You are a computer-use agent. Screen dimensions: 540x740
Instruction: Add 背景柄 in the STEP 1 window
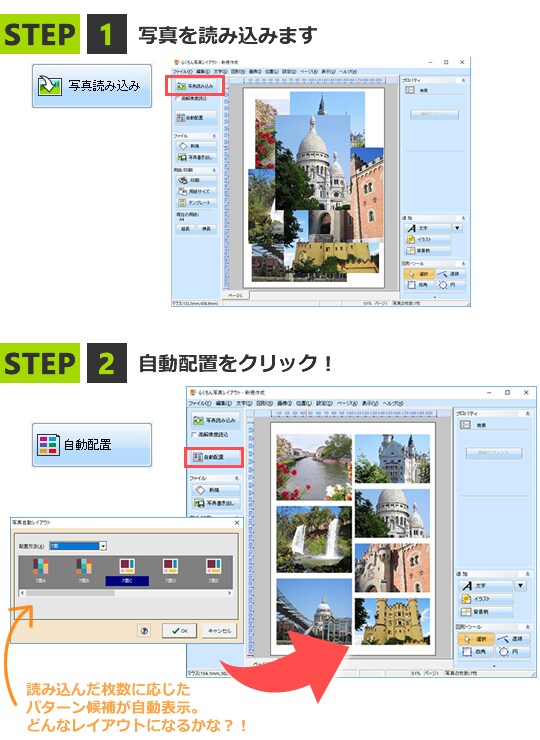coord(428,251)
